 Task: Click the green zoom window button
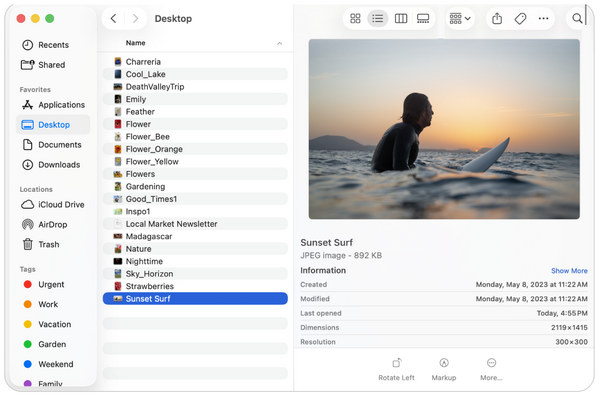click(x=49, y=18)
